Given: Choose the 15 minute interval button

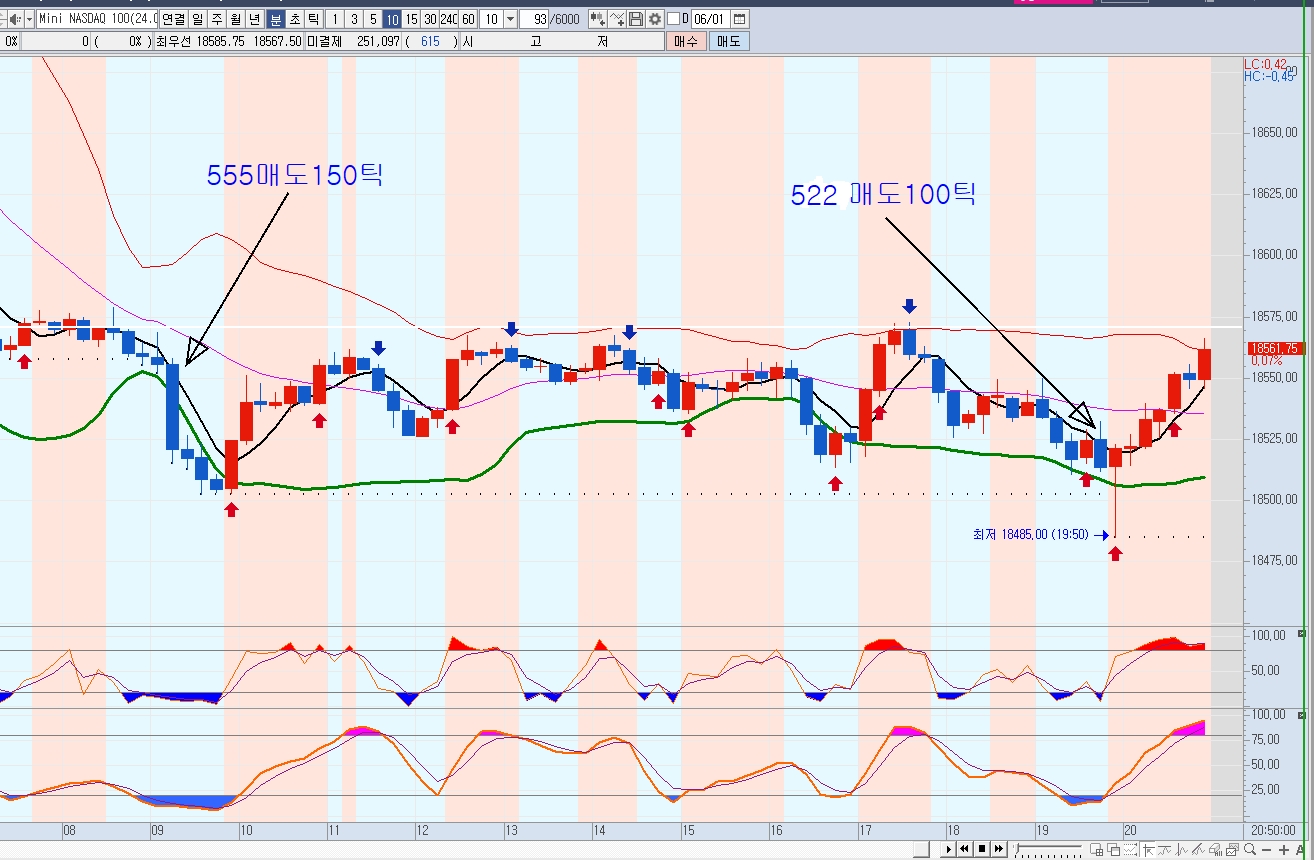Looking at the screenshot, I should [x=411, y=19].
